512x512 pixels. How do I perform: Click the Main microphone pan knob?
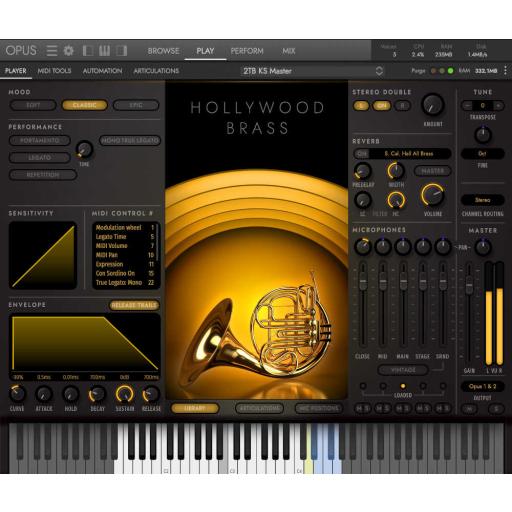(x=403, y=247)
